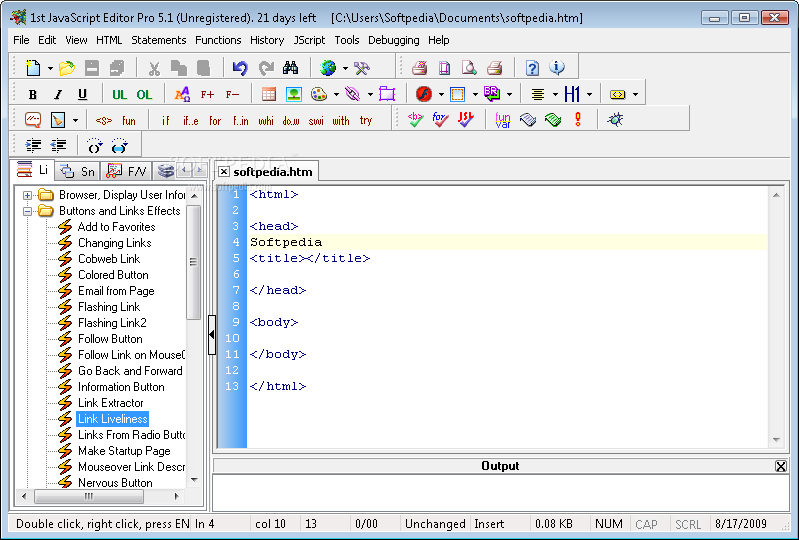This screenshot has width=799, height=540.
Task: Insert Flash object with red Flash icon
Action: click(424, 94)
